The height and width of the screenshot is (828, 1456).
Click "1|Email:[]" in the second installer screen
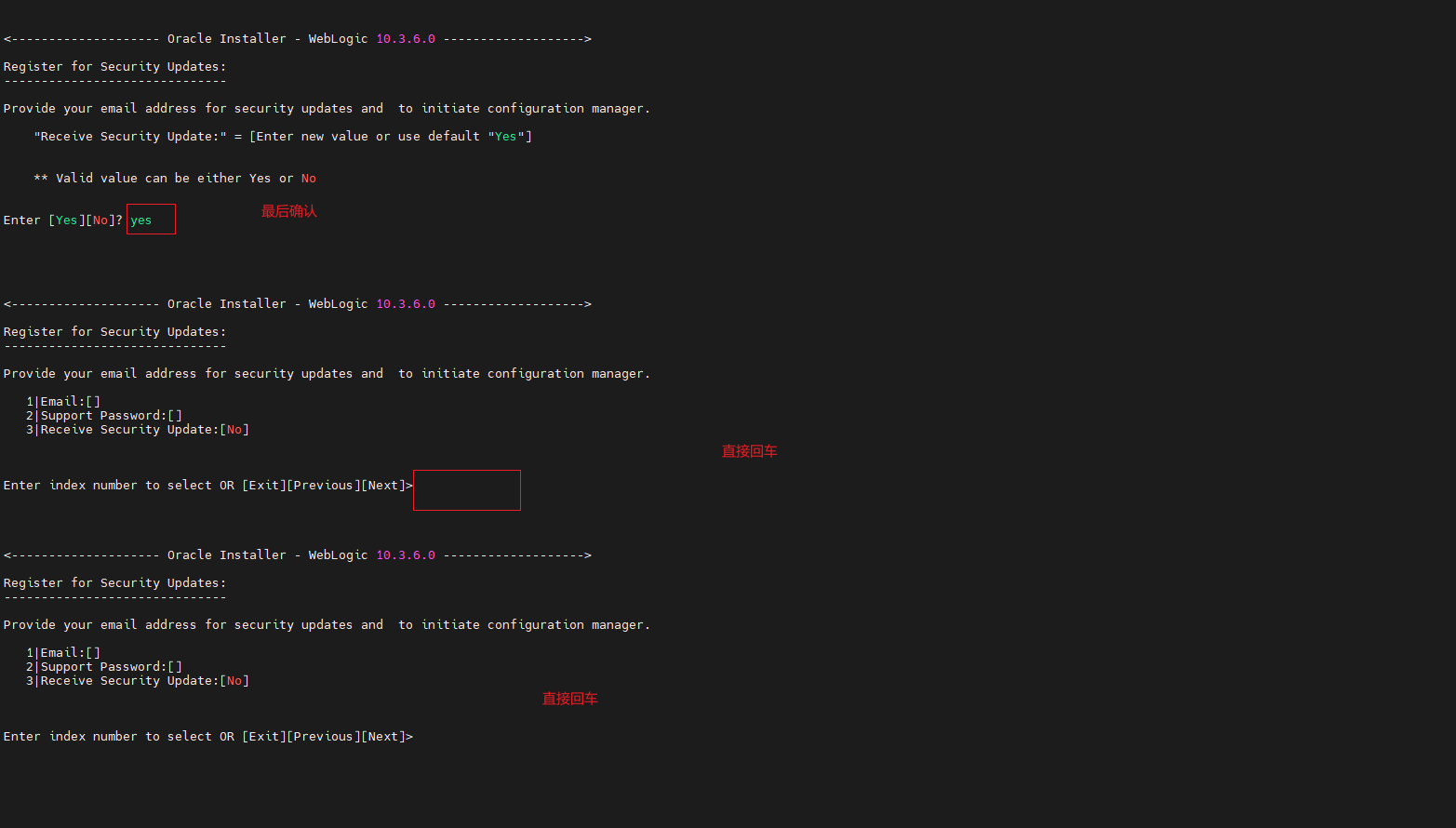(63, 402)
